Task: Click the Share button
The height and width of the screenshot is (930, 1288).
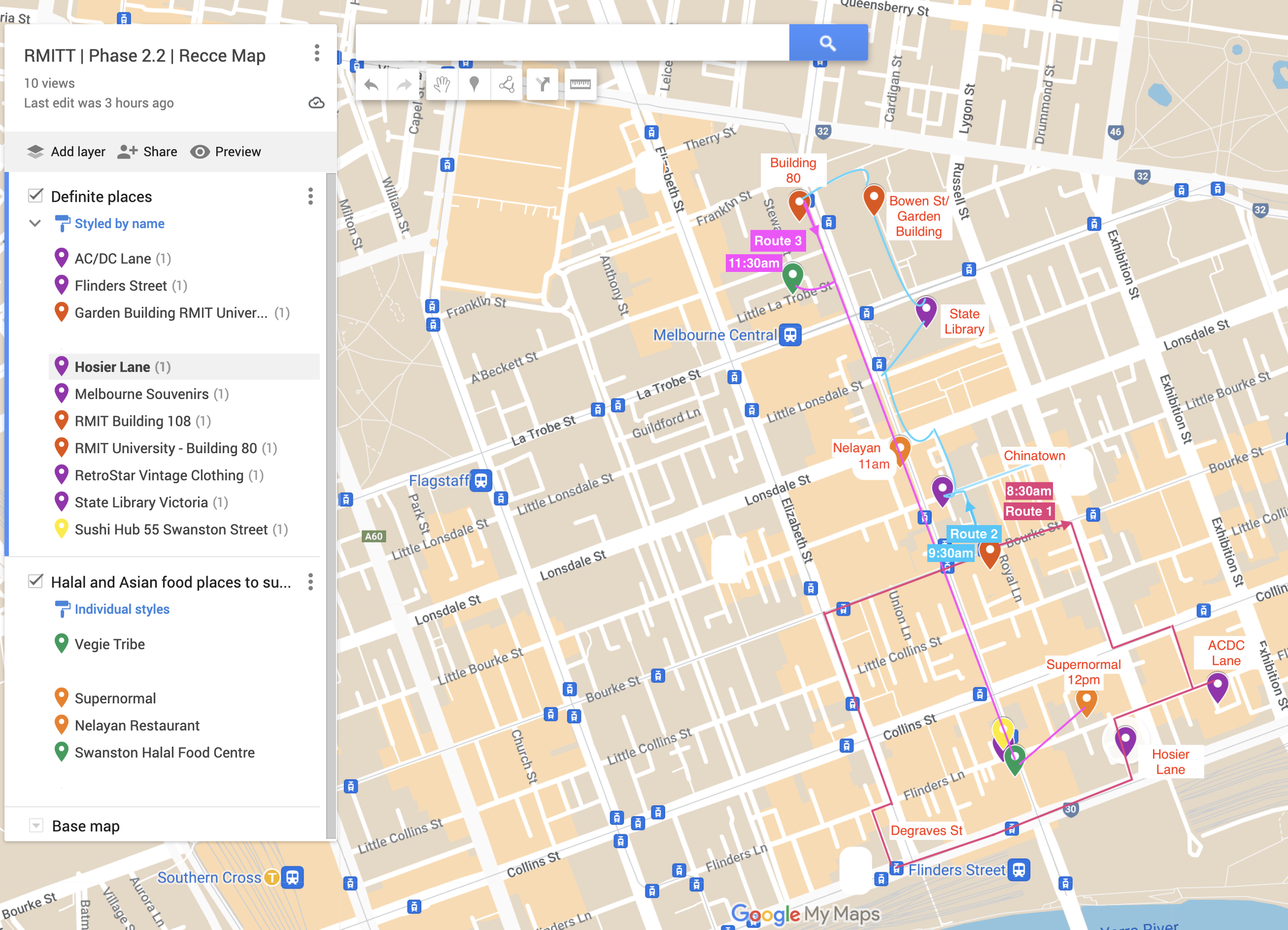Action: coord(148,151)
